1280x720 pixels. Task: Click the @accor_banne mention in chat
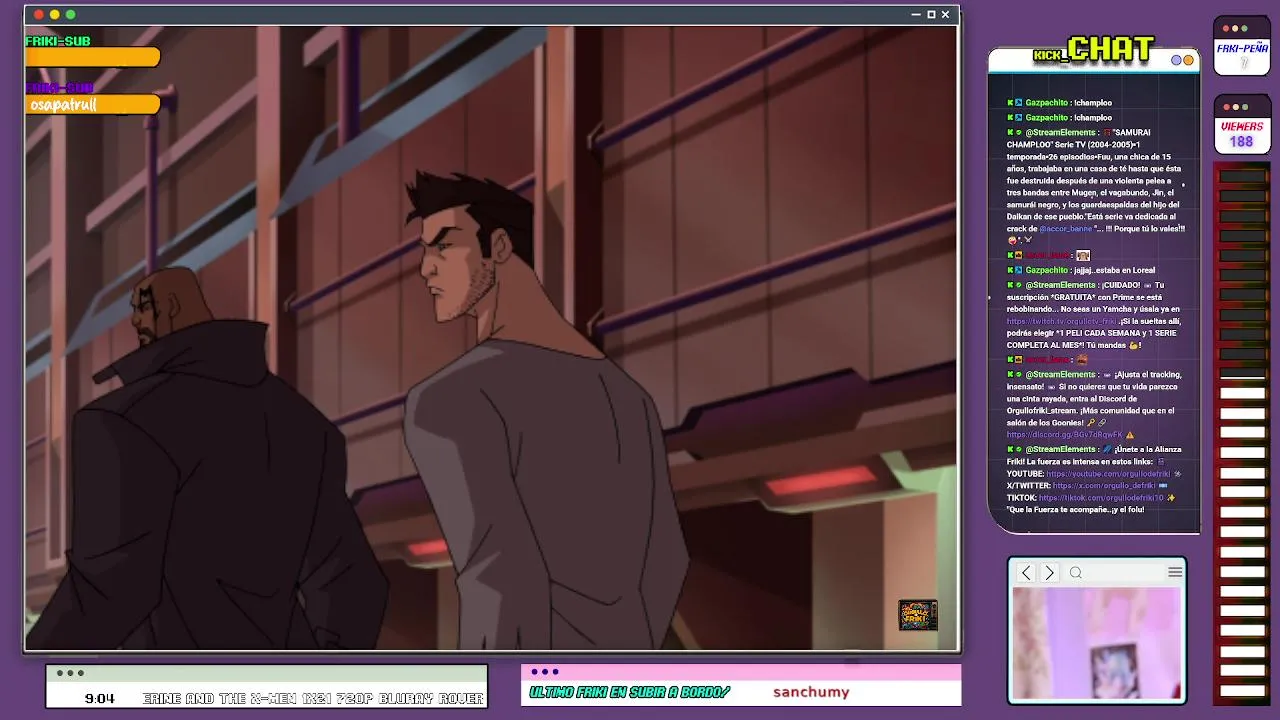(x=1066, y=229)
